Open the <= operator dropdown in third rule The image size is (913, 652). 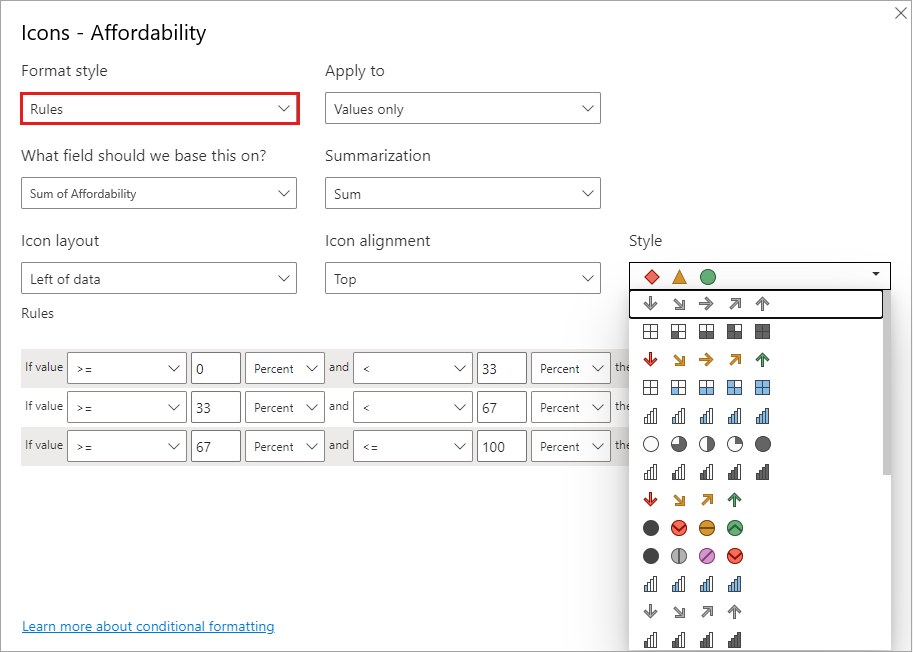pyautogui.click(x=413, y=446)
